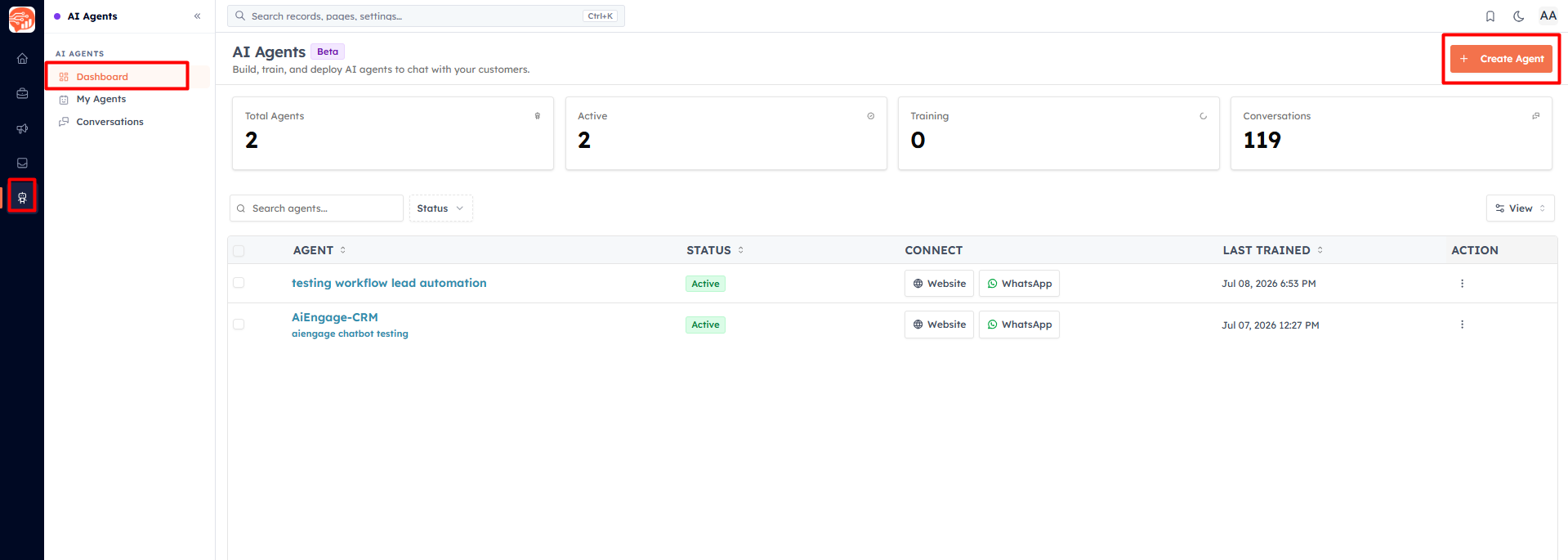Open the home icon in left rail
The height and width of the screenshot is (560, 1568).
pos(22,59)
